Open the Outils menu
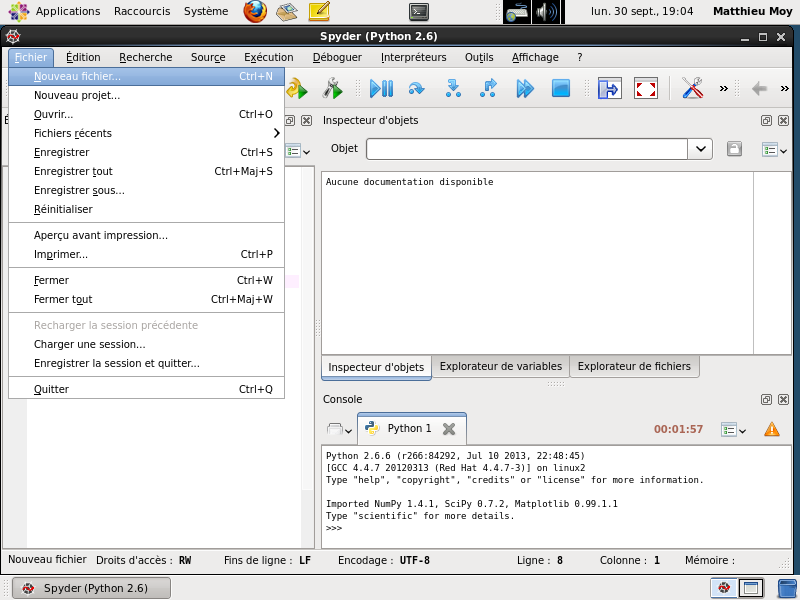The image size is (800, 600). pos(479,57)
